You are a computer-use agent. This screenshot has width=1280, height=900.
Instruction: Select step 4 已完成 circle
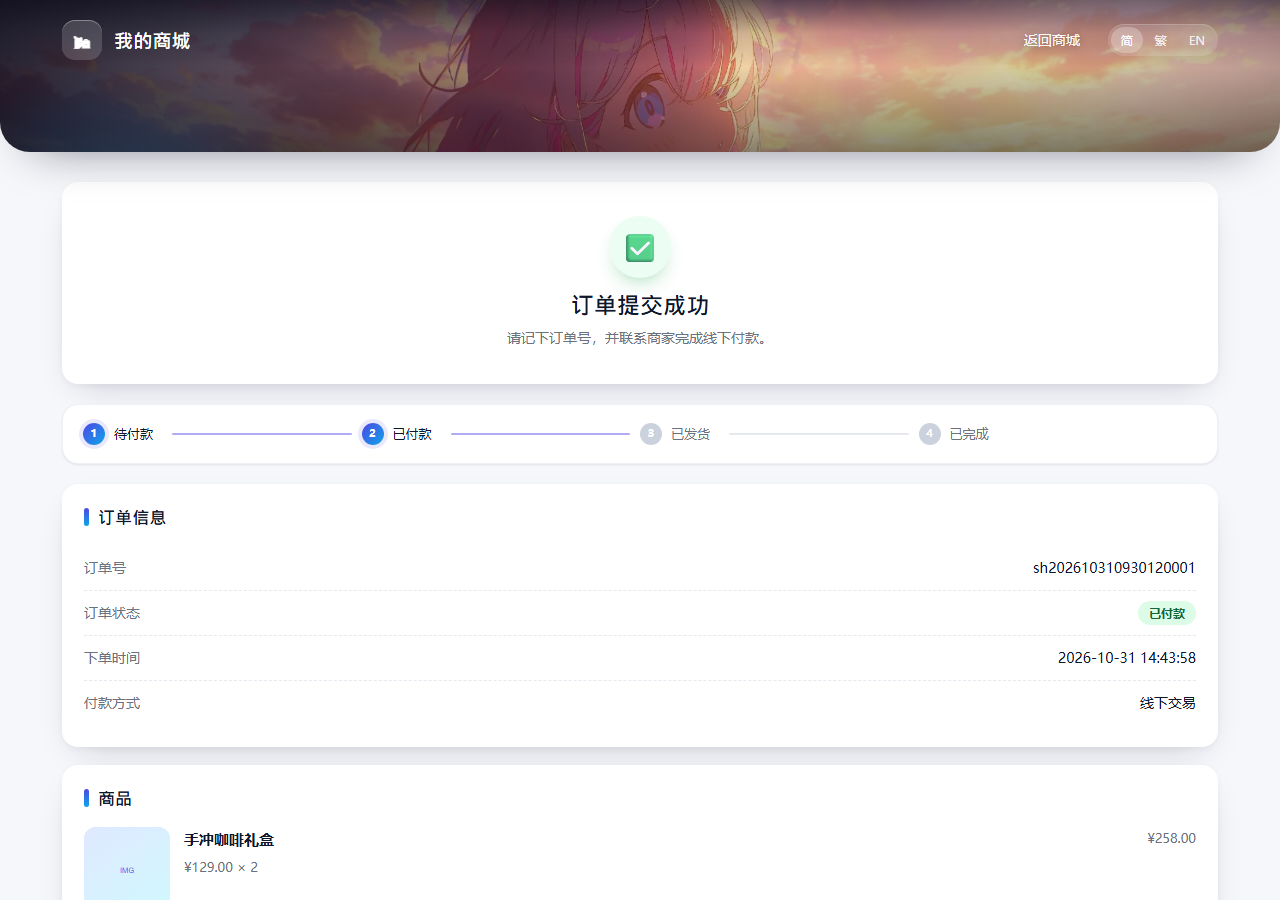pyautogui.click(x=930, y=433)
